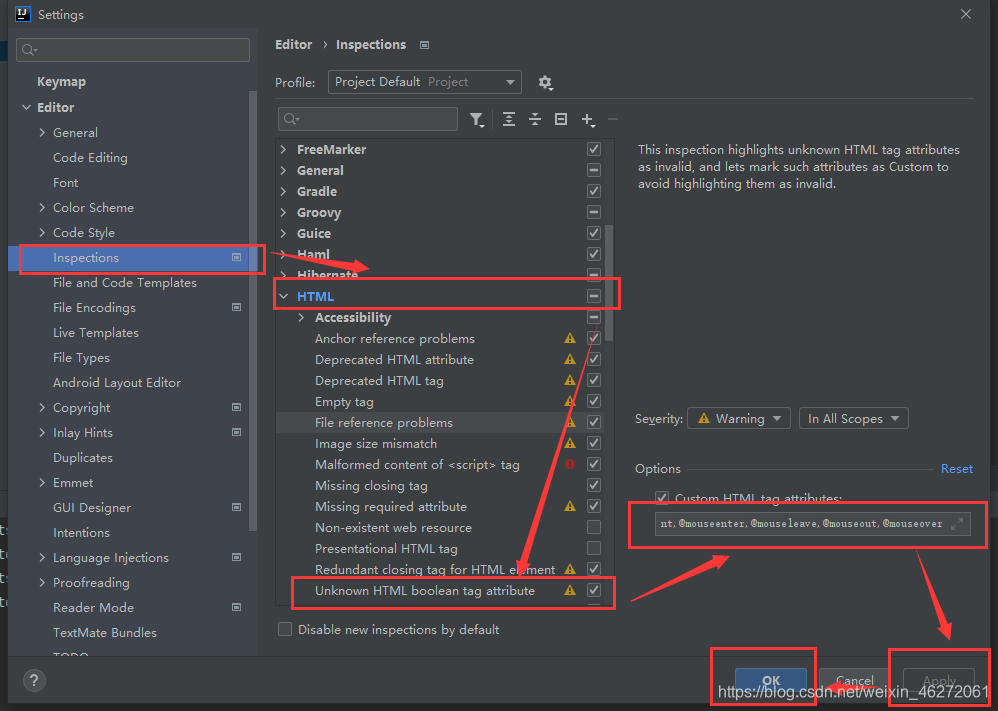Select Live Templates in settings tree
Screen dimensions: 998x711
click(95, 332)
